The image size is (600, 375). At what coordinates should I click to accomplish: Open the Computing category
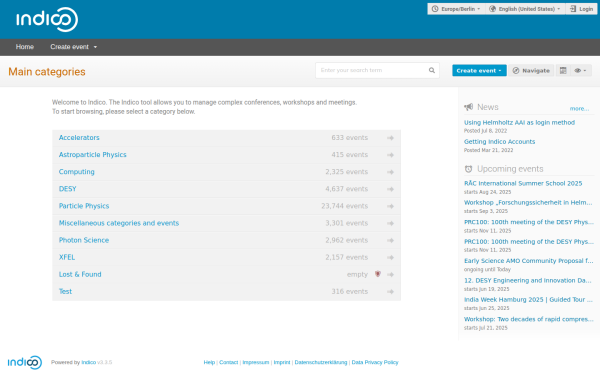[77, 172]
